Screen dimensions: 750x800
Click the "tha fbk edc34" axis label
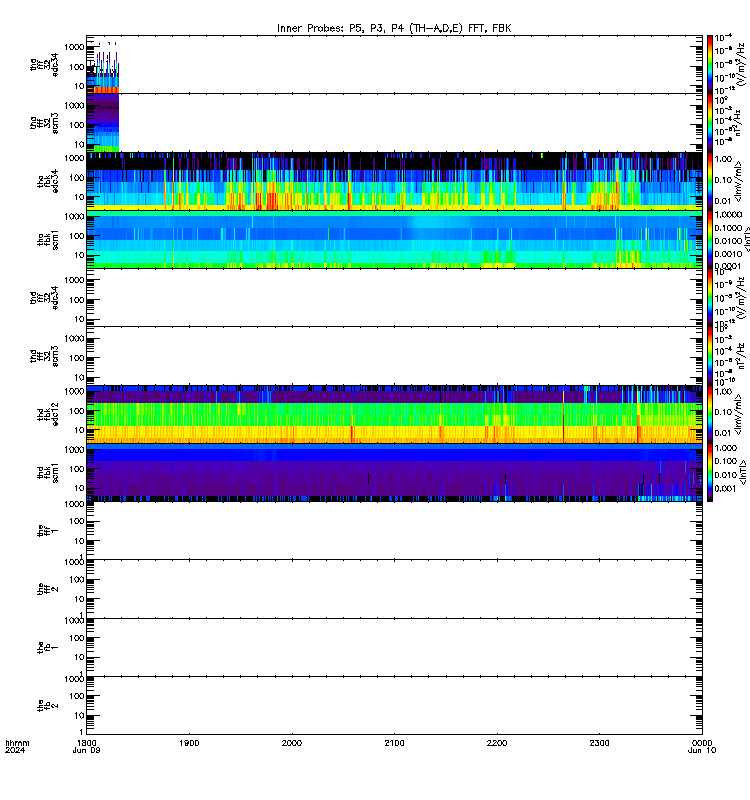coord(47,181)
